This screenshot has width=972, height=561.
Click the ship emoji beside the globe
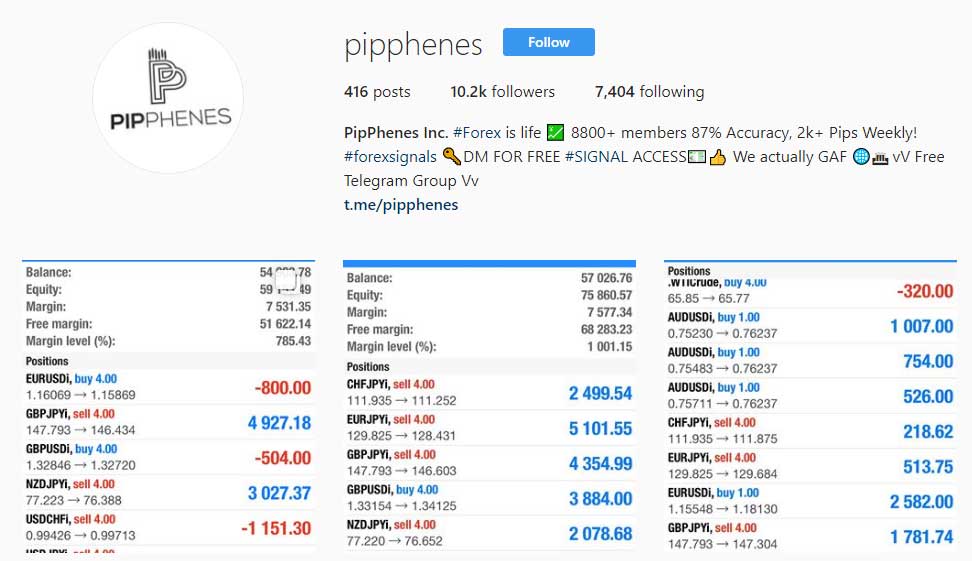point(881,157)
